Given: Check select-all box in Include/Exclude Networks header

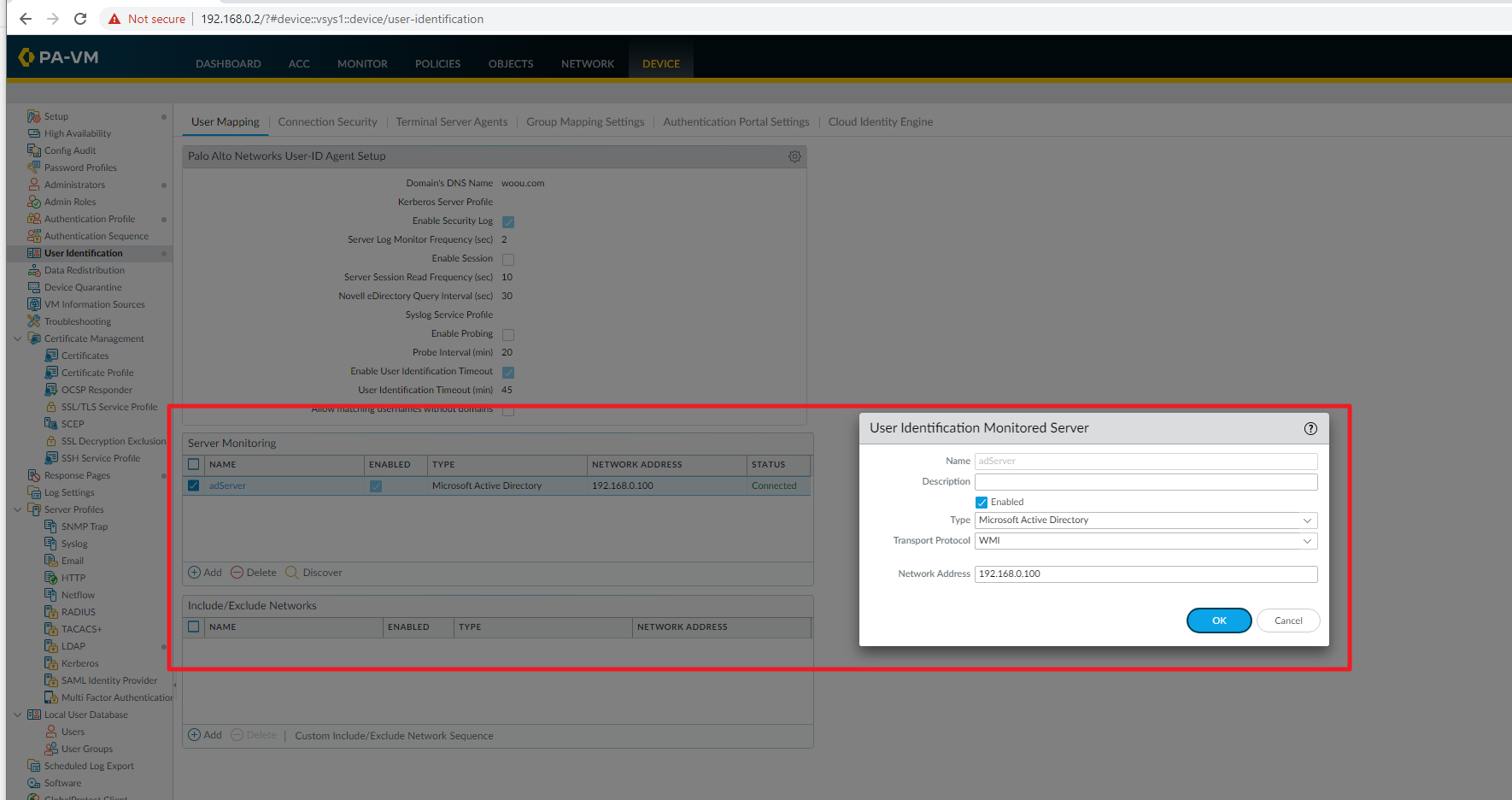Looking at the screenshot, I should [x=194, y=627].
